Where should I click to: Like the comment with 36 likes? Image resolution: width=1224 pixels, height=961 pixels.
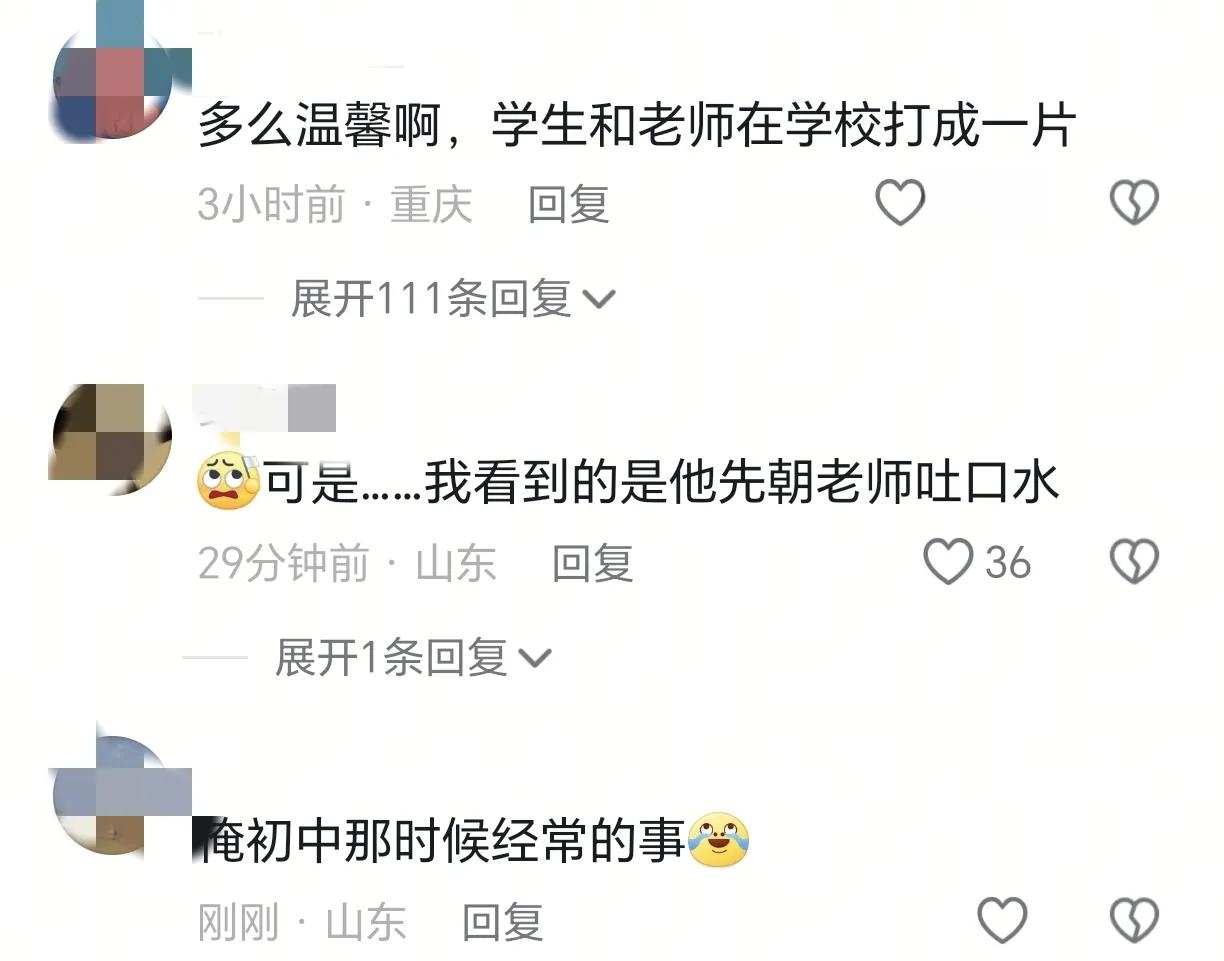947,561
